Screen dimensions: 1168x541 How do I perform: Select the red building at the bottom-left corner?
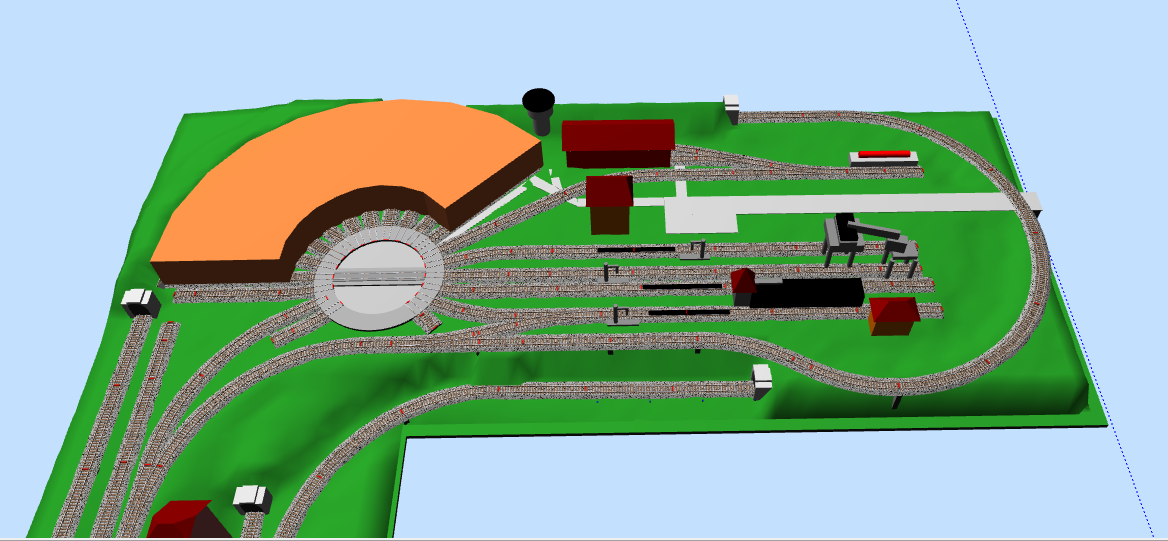click(185, 521)
